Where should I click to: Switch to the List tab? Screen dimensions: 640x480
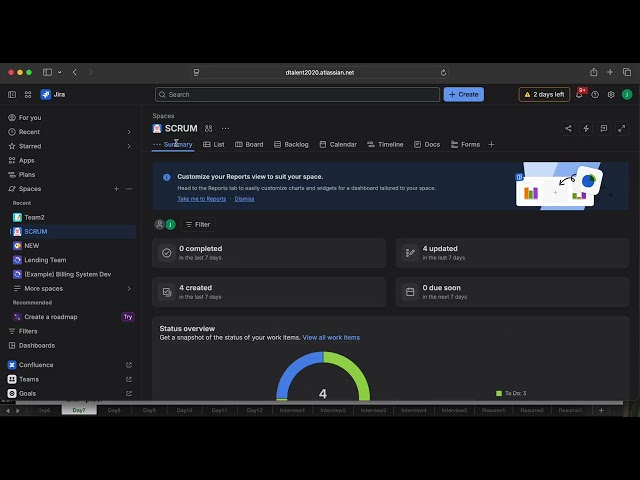click(214, 144)
